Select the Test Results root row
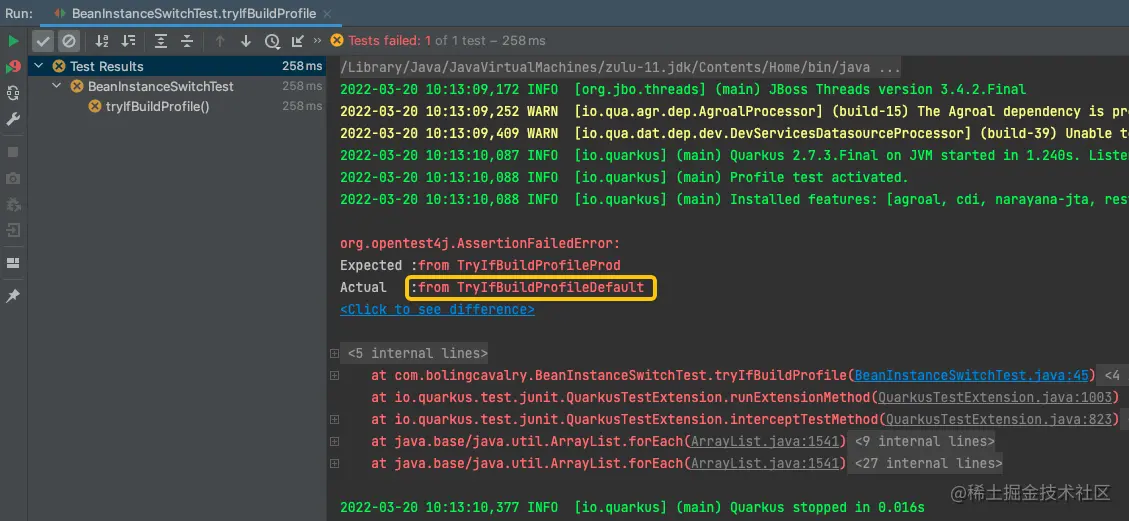 click(x=177, y=66)
